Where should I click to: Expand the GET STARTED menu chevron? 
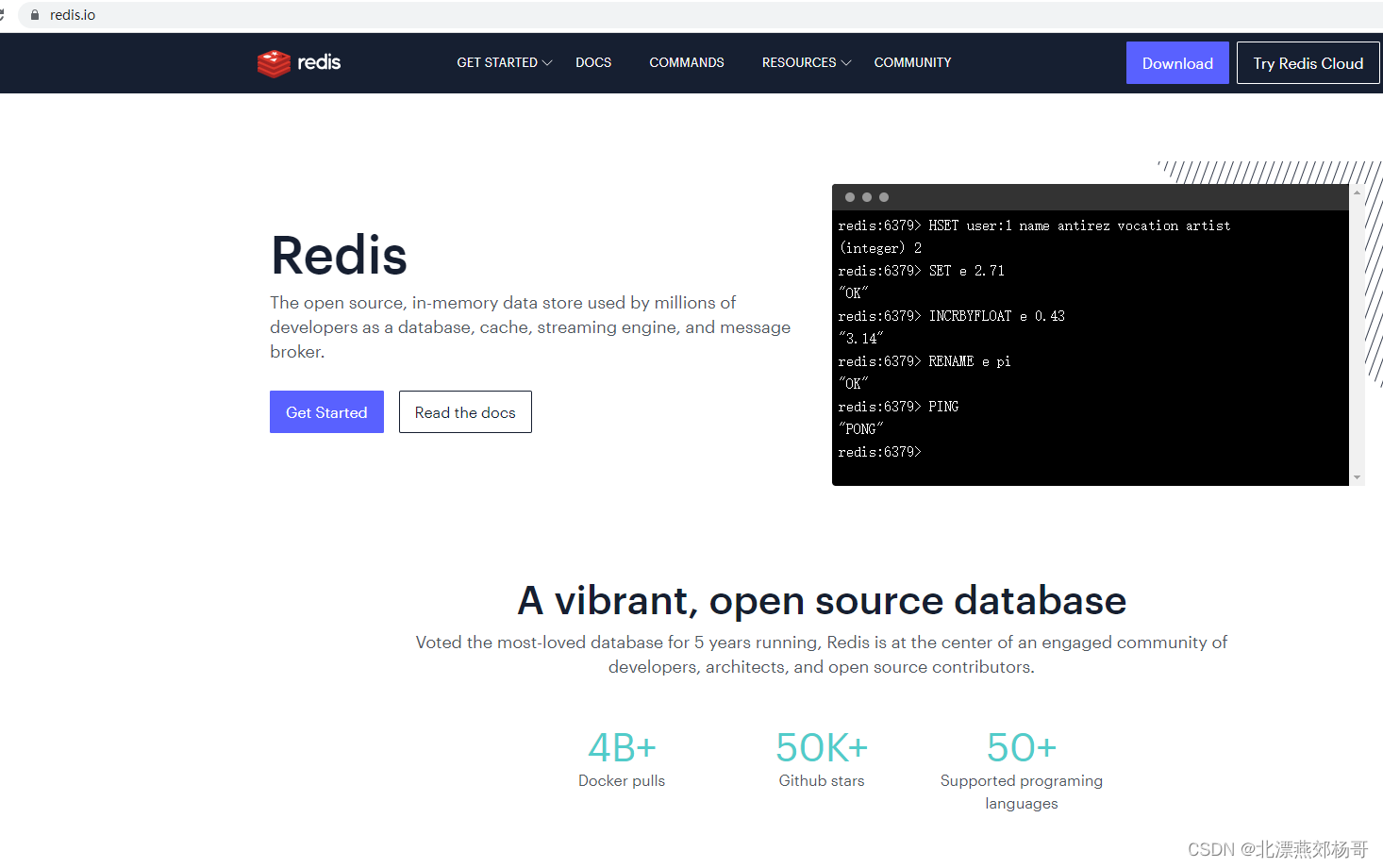coord(547,63)
